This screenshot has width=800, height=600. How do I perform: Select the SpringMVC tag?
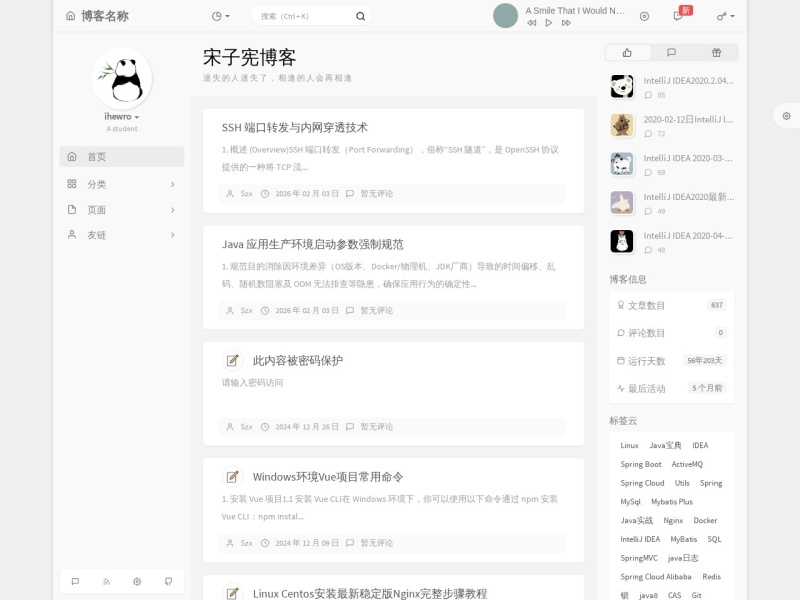[639, 558]
